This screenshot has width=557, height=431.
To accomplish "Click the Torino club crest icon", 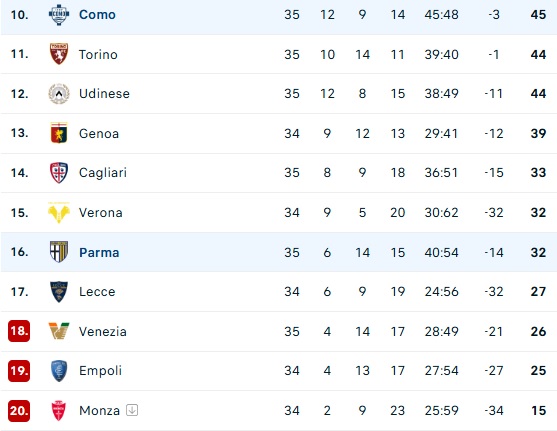I will [x=59, y=54].
